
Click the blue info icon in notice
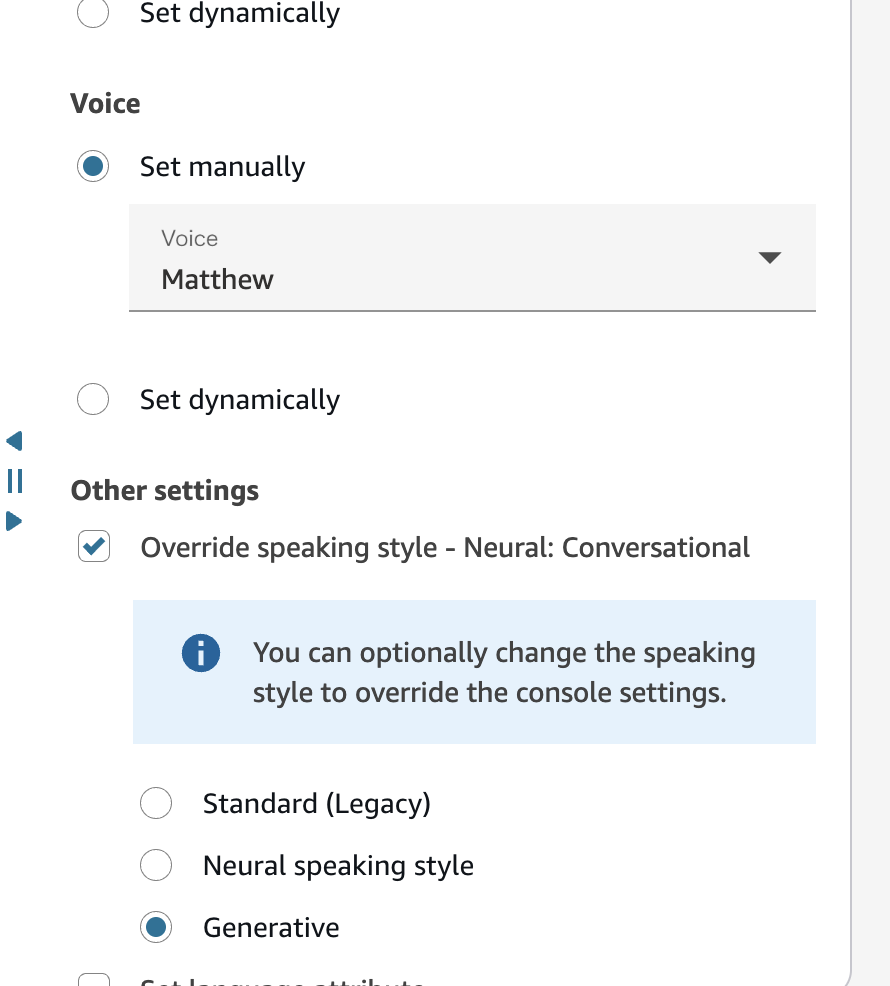(200, 654)
